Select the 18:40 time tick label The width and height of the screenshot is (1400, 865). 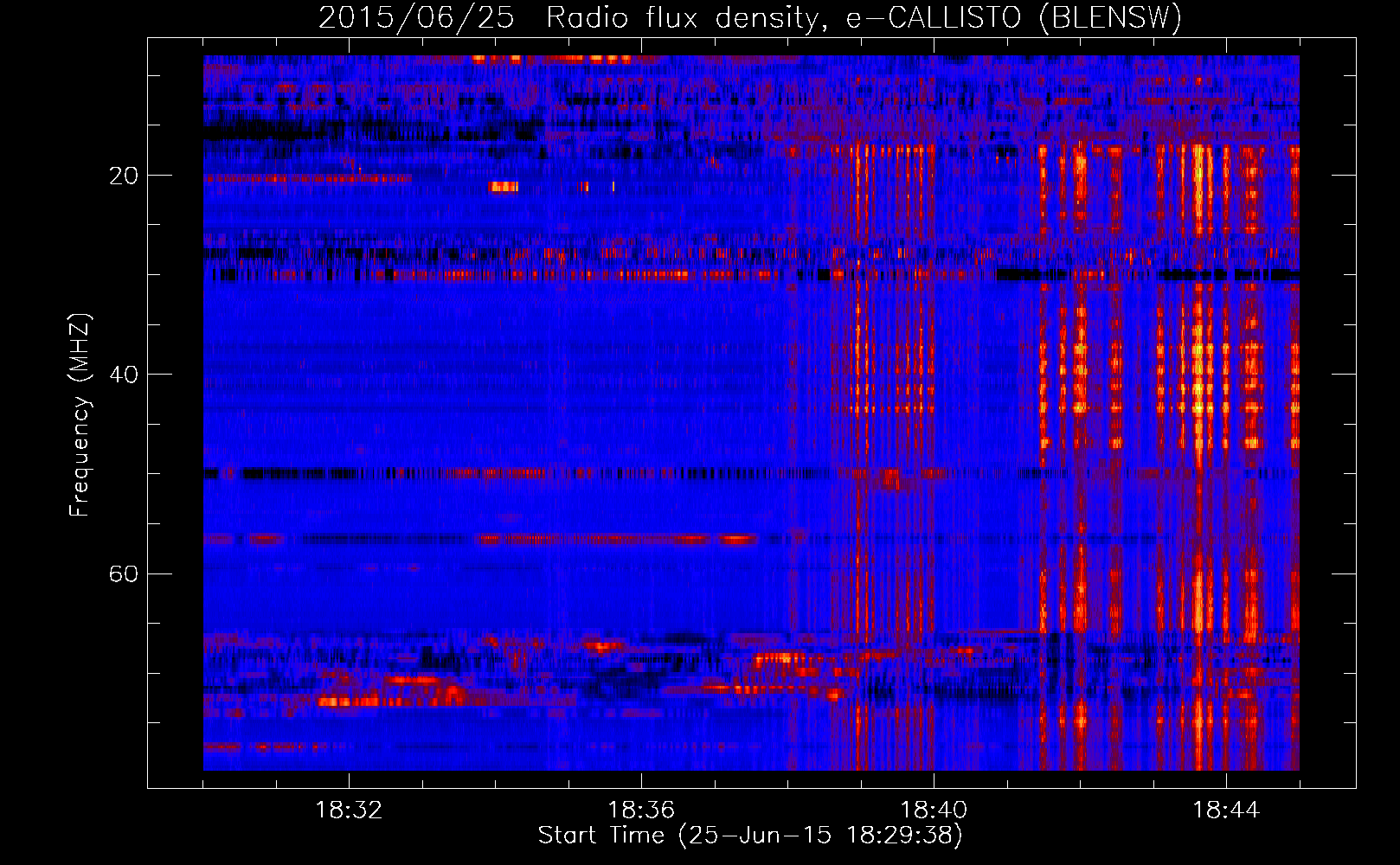pyautogui.click(x=934, y=811)
